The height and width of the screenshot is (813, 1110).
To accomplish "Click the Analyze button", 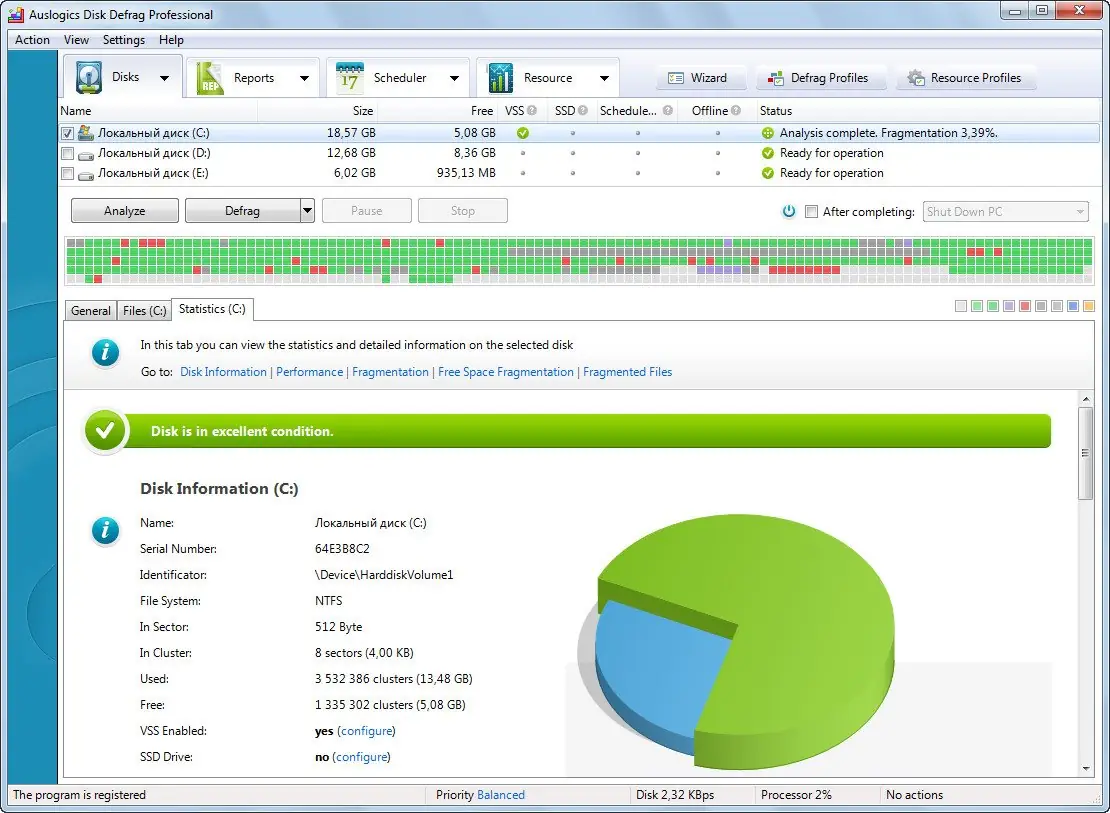I will point(125,210).
